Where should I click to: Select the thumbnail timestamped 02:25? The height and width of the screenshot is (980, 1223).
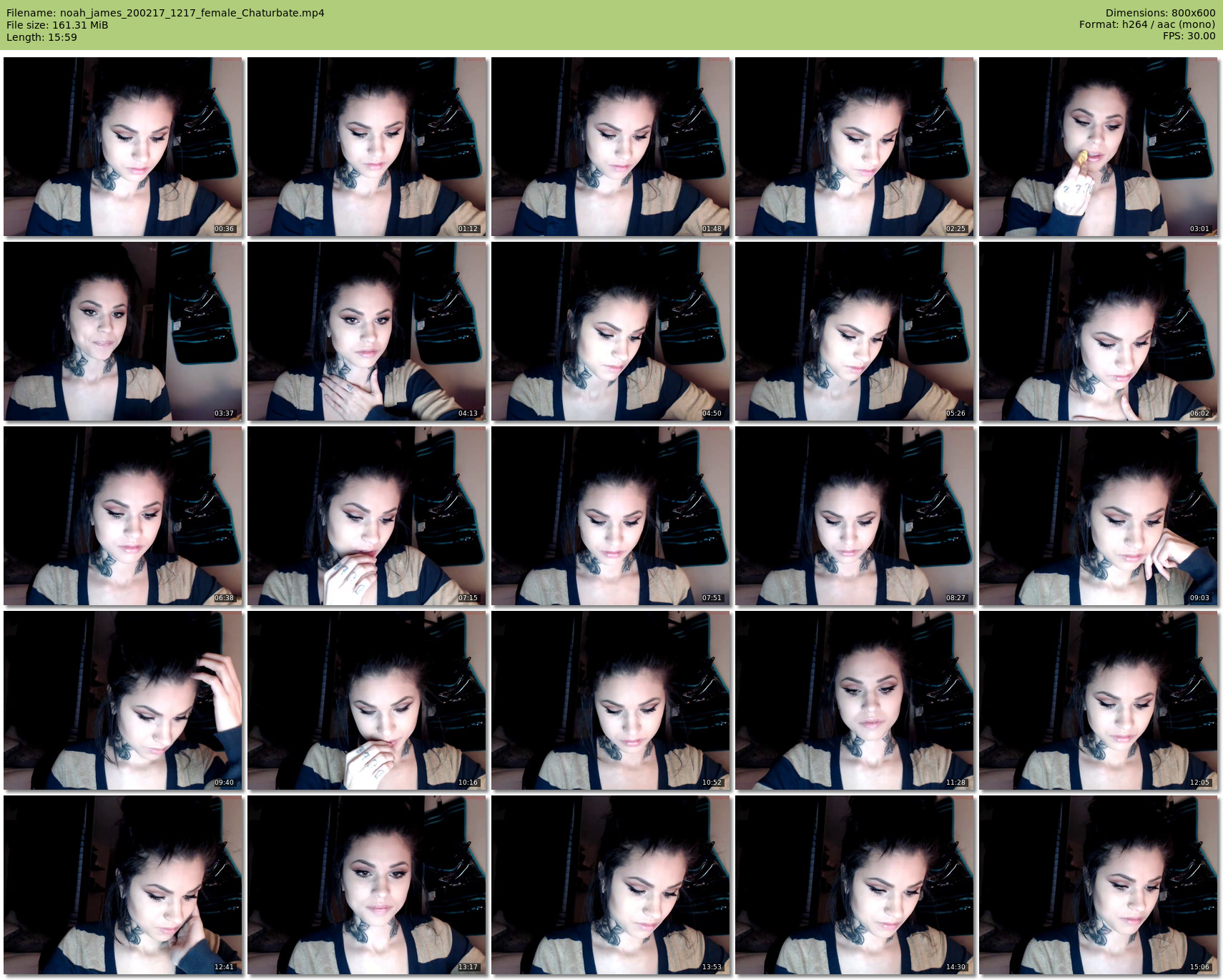click(x=855, y=147)
